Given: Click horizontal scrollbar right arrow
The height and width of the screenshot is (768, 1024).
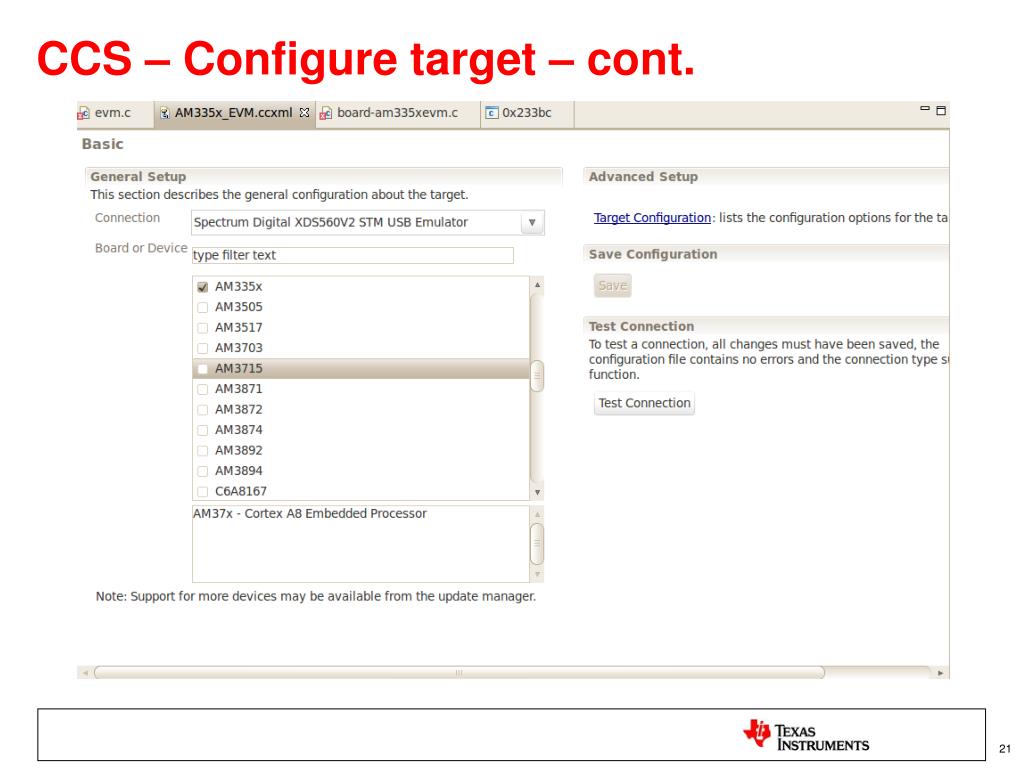Looking at the screenshot, I should (940, 672).
